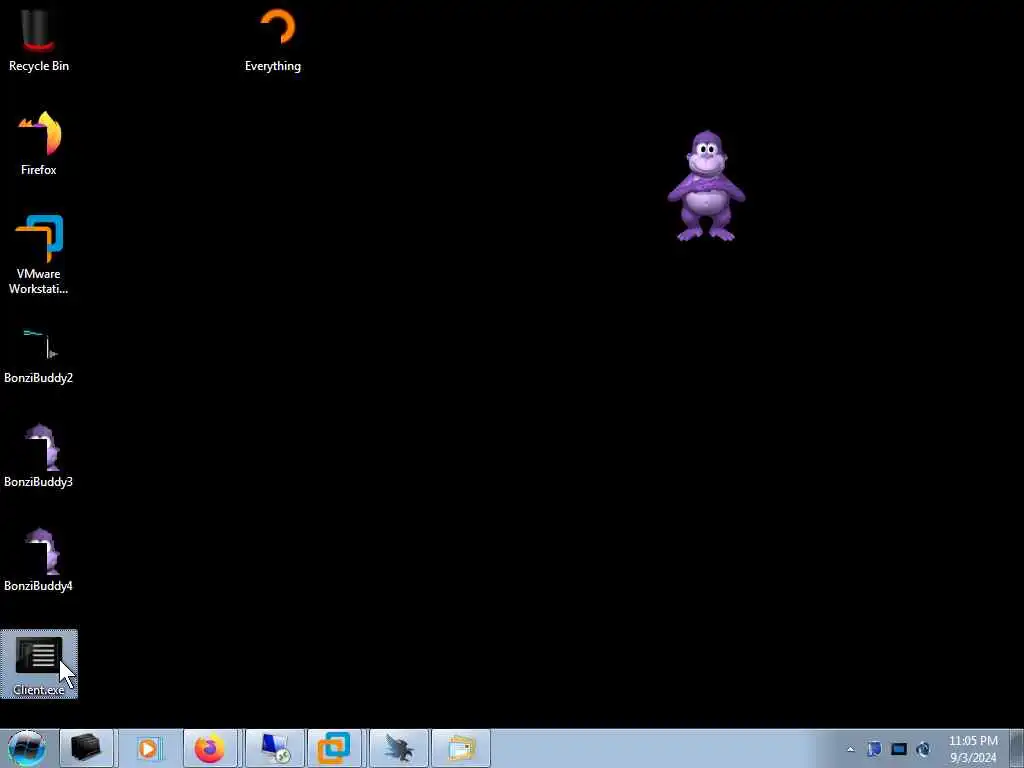The image size is (1024, 768).
Task: Open VMware Workstation from the taskbar
Action: coord(334,748)
